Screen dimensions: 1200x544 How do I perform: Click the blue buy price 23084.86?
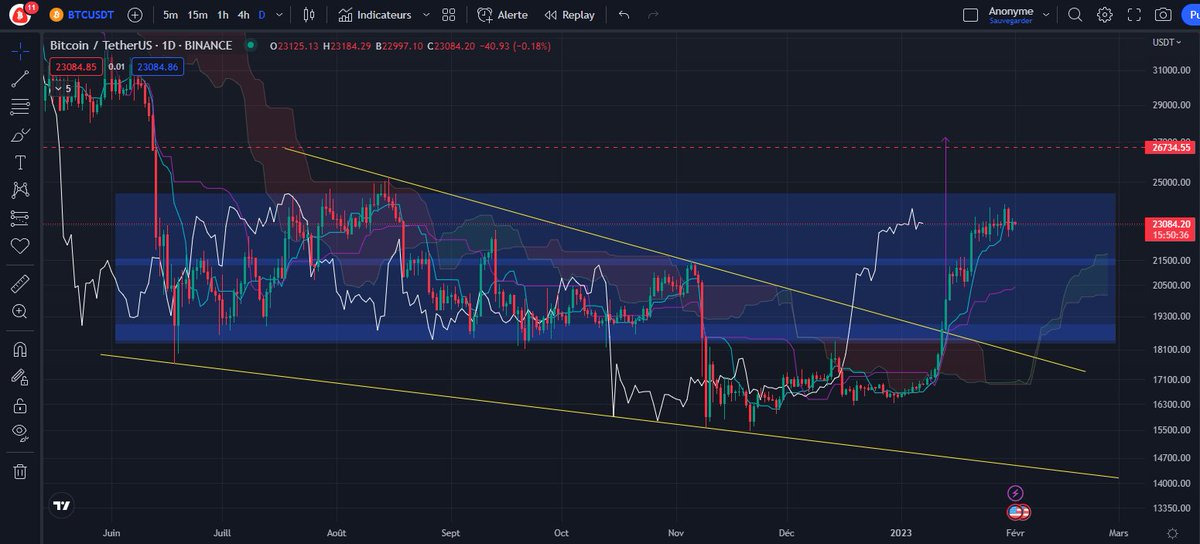click(157, 67)
